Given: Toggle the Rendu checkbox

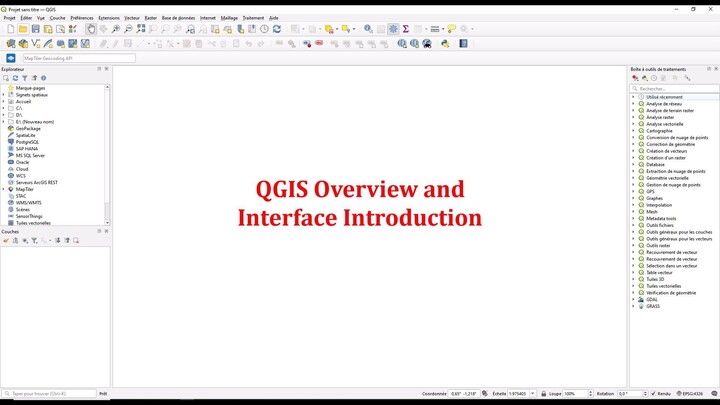Looking at the screenshot, I should [x=653, y=394].
